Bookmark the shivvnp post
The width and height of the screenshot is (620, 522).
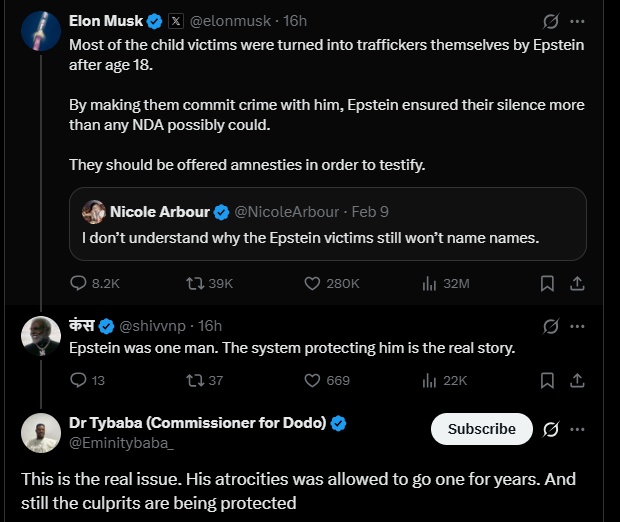[x=547, y=380]
